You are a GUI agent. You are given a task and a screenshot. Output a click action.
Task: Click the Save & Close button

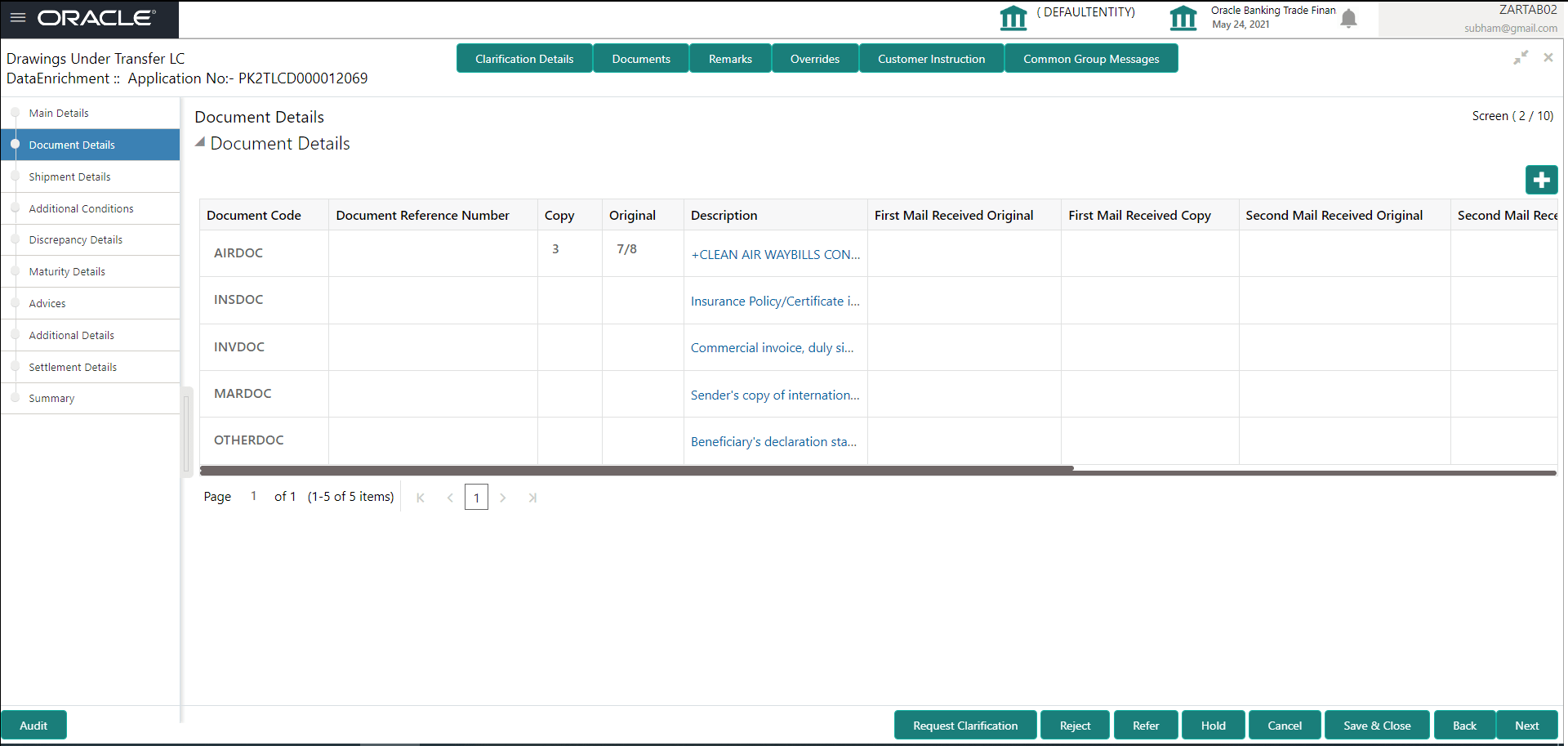(x=1376, y=725)
